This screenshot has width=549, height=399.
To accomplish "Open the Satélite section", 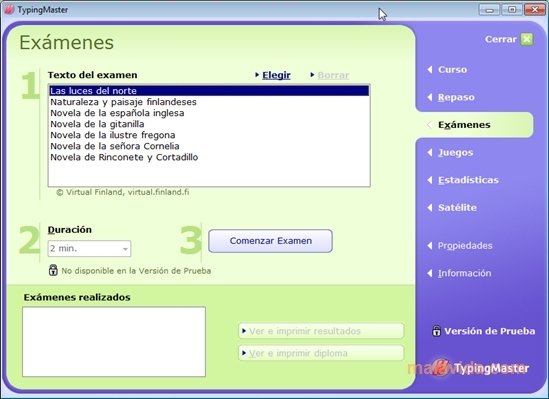I will [457, 208].
